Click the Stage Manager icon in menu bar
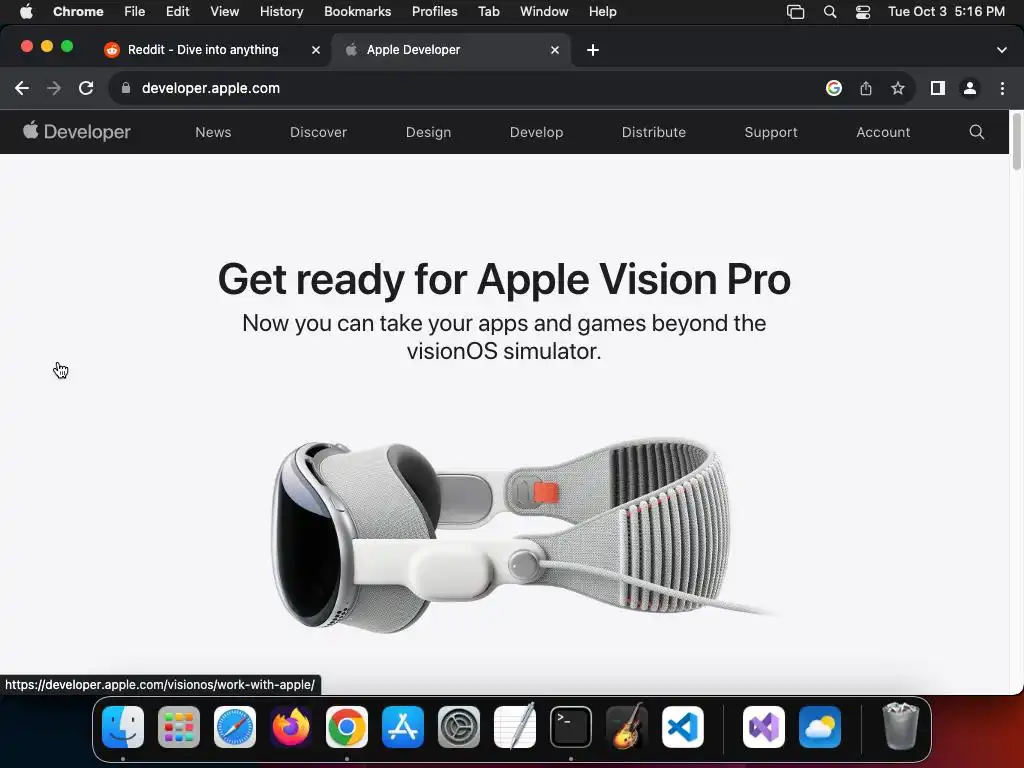 click(x=795, y=12)
